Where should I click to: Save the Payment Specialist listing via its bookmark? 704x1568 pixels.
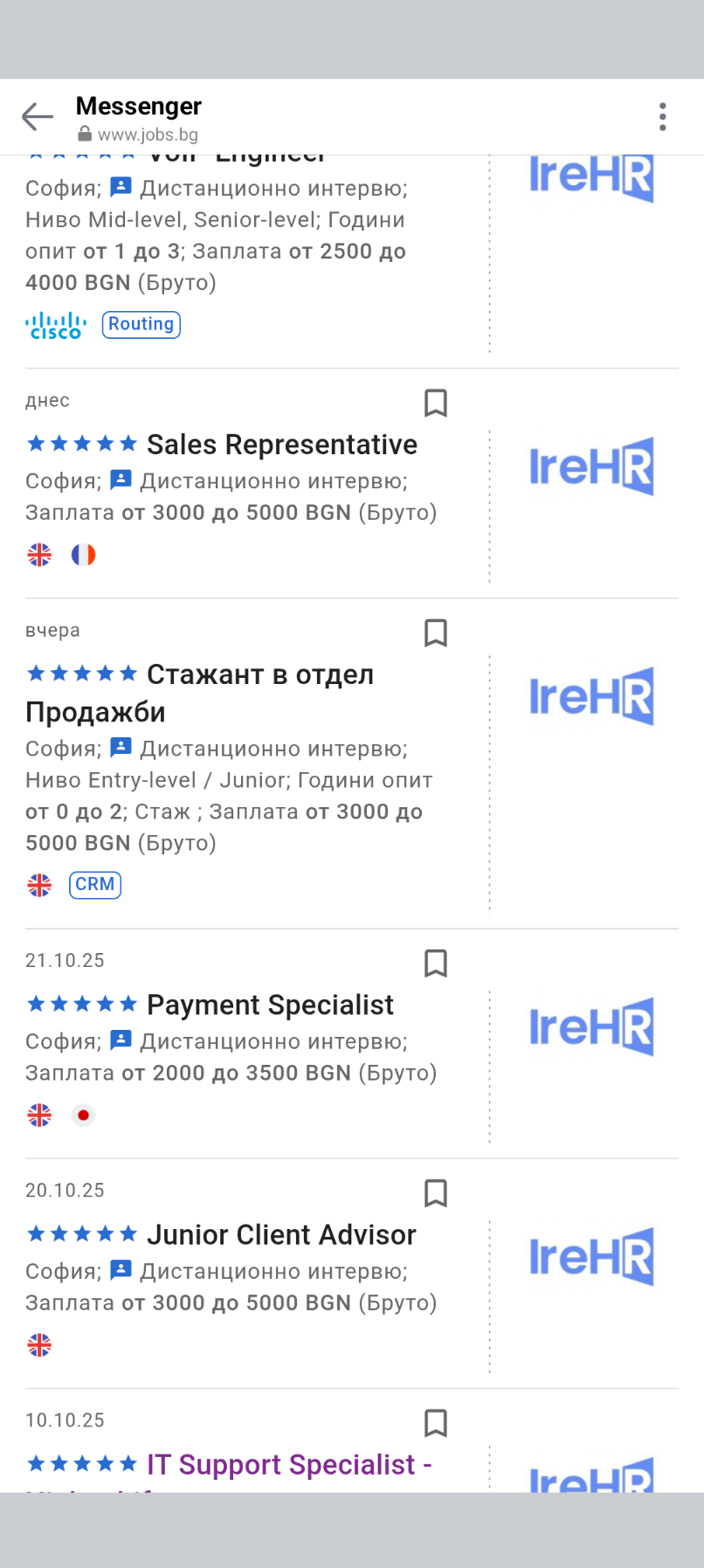click(435, 963)
